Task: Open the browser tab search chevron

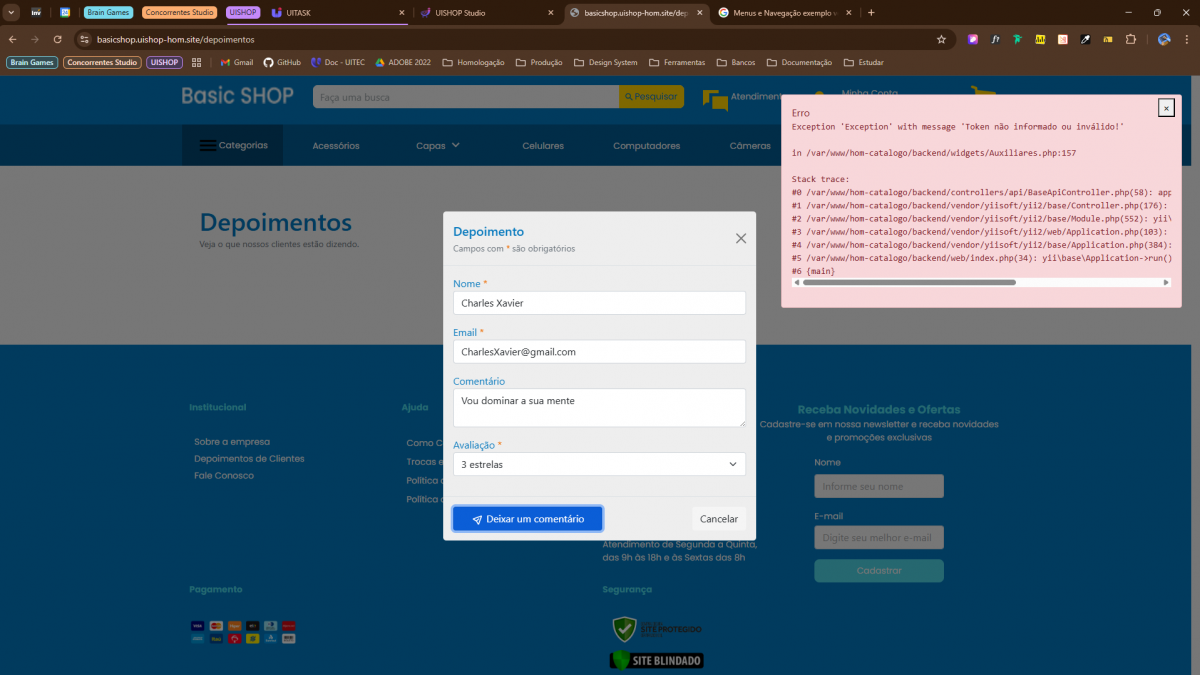Action: (x=11, y=13)
